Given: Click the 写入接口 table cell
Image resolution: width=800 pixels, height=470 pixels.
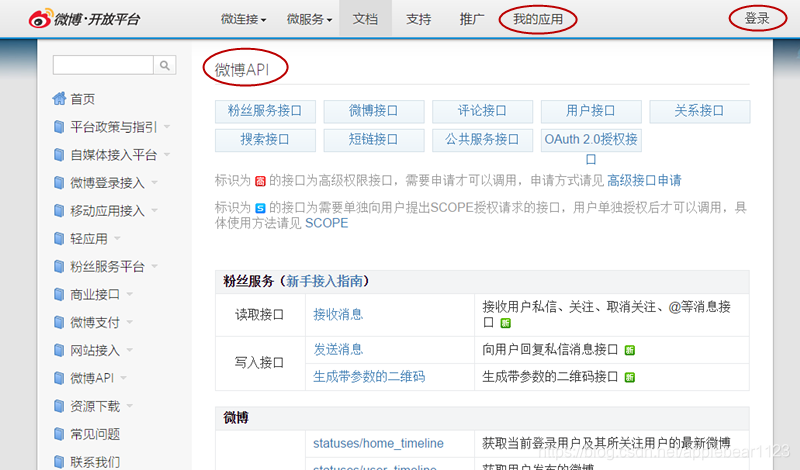Looking at the screenshot, I should pos(260,363).
